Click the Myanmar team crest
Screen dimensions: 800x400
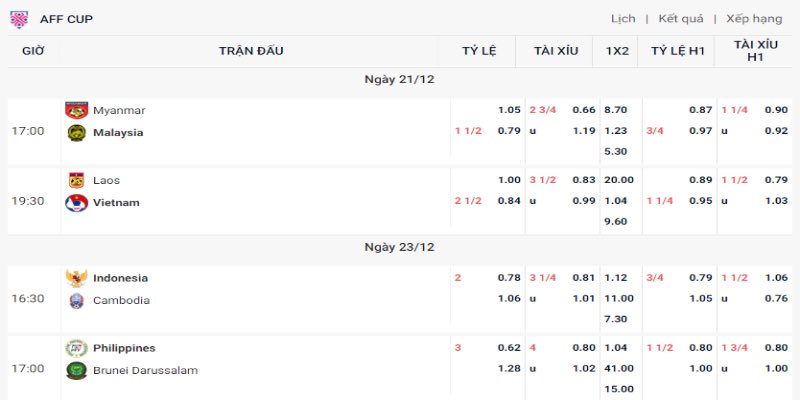pyautogui.click(x=76, y=110)
